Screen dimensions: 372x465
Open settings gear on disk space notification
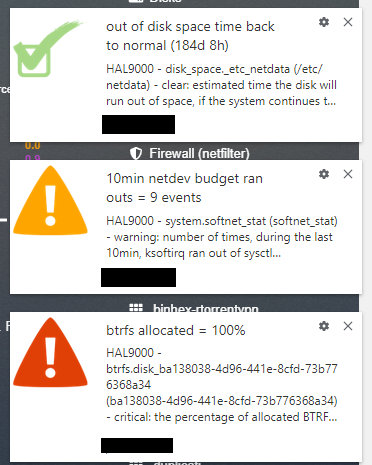coord(324,22)
